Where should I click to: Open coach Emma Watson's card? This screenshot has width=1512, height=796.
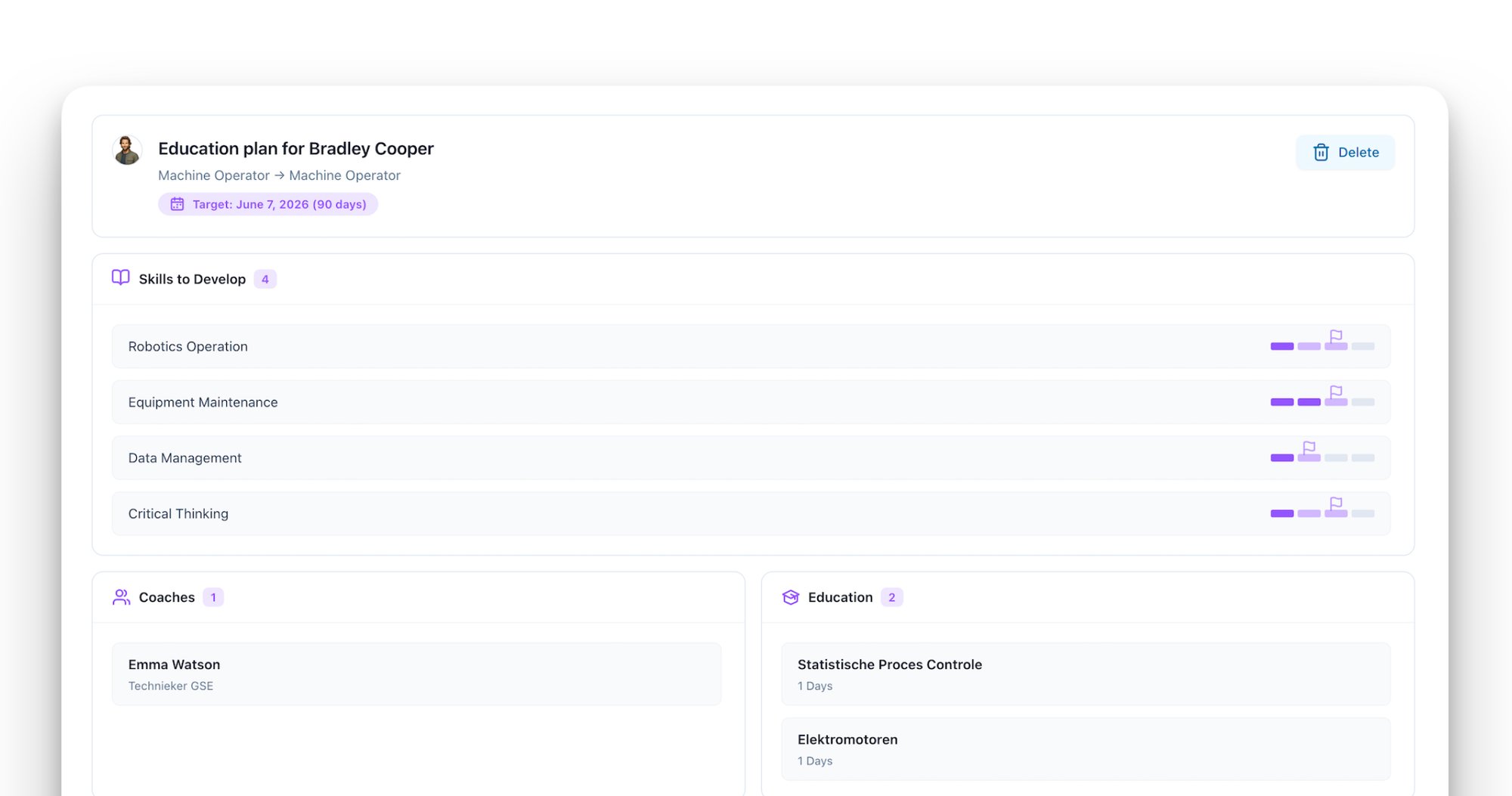point(416,674)
